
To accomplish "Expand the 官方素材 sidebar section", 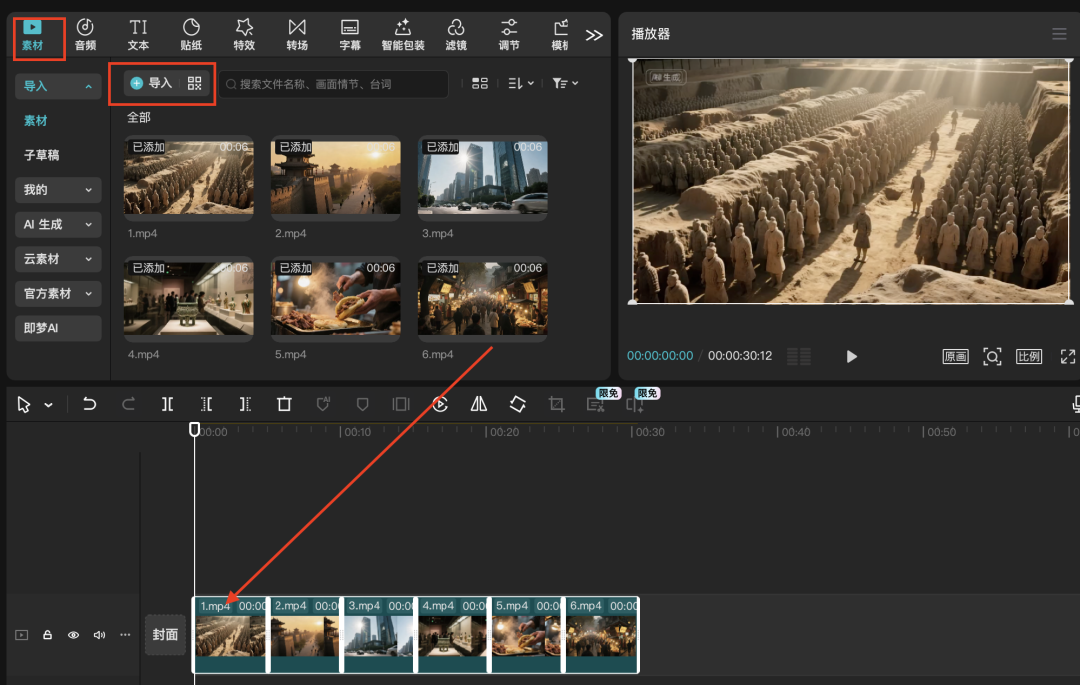I will click(58, 293).
